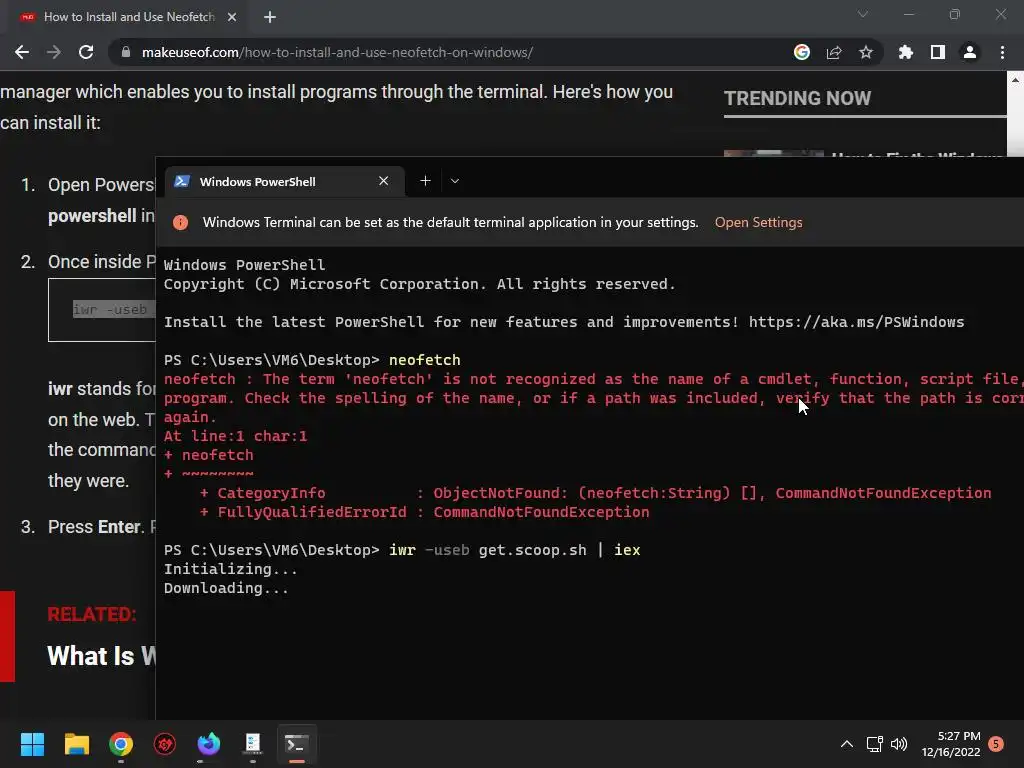
Task: Click the 'Downloading...' line
Action: (226, 588)
